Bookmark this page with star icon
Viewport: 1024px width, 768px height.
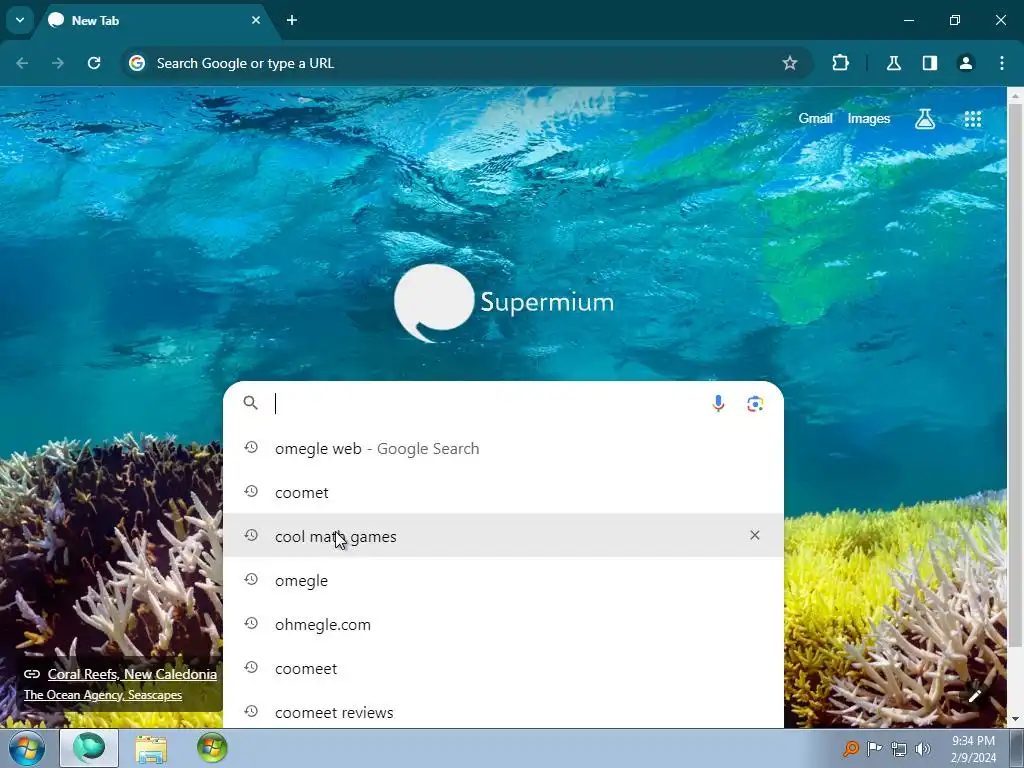[790, 63]
